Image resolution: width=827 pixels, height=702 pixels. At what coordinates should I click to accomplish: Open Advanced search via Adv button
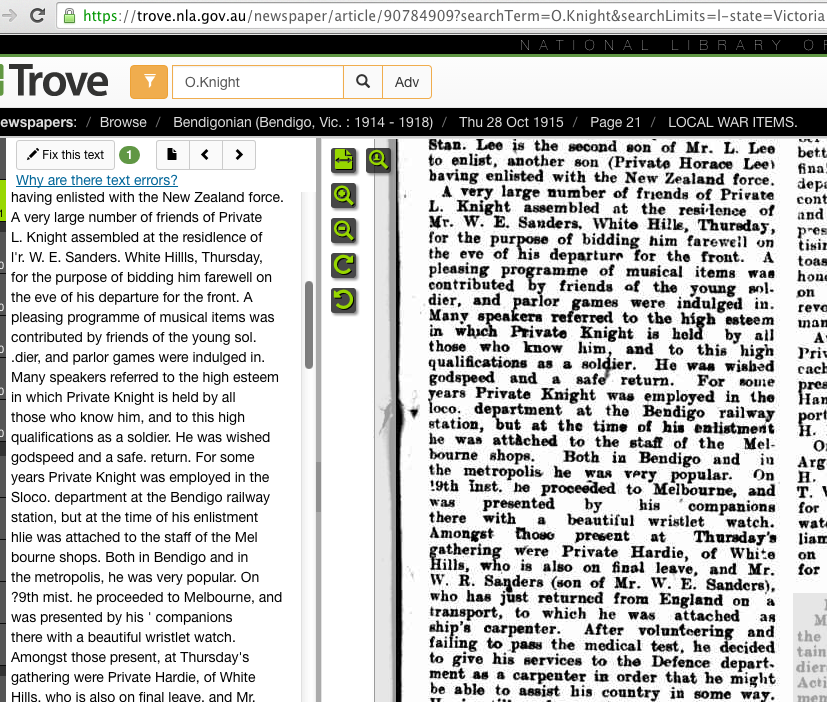pyautogui.click(x=407, y=82)
